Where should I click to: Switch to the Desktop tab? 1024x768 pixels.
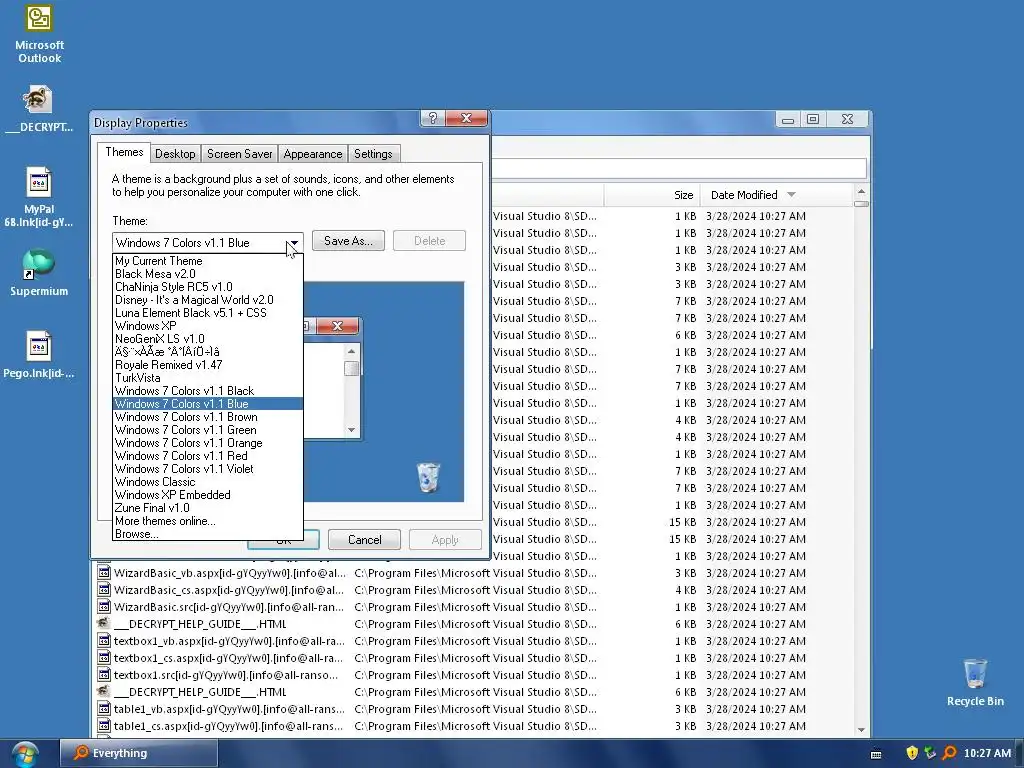point(175,154)
